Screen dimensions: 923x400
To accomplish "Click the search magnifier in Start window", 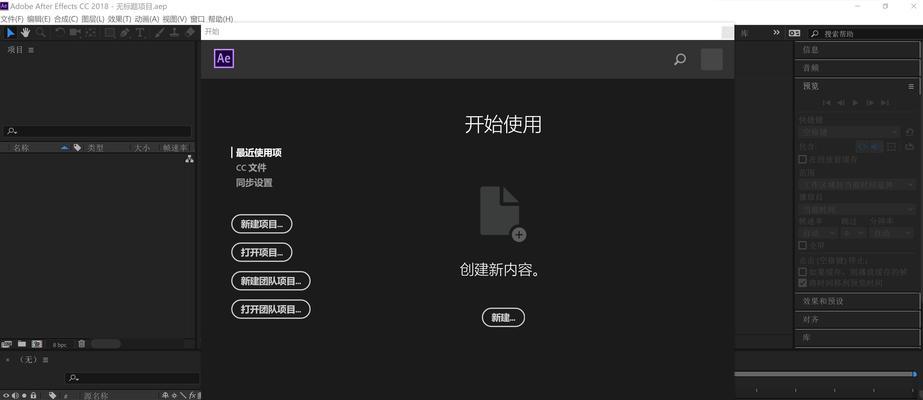I will click(680, 59).
